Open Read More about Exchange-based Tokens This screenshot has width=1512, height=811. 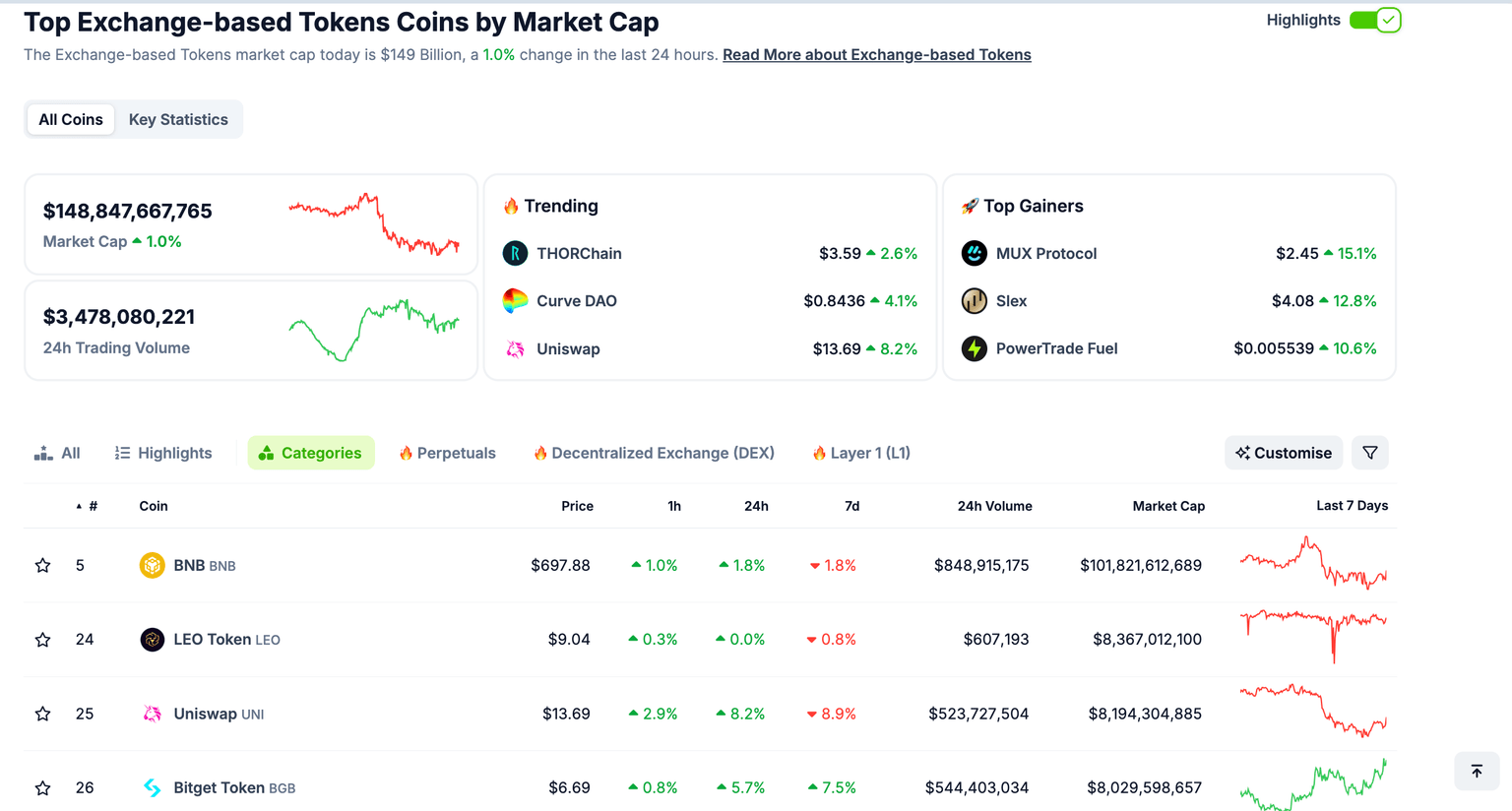tap(876, 55)
